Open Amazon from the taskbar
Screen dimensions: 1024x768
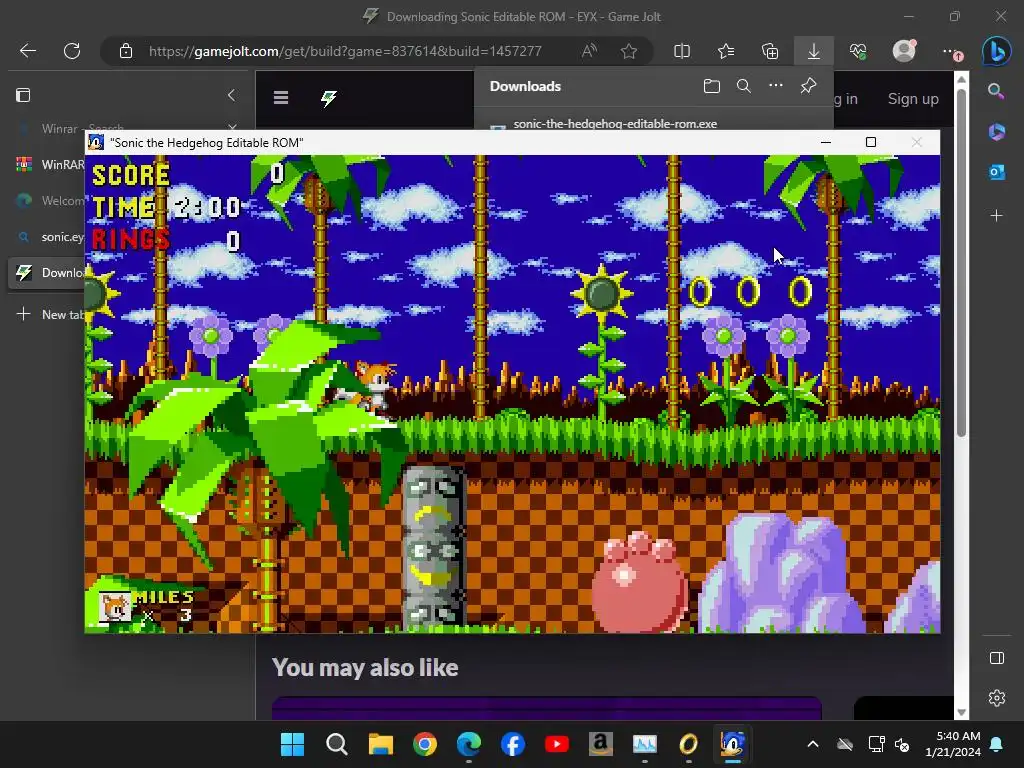tap(601, 744)
